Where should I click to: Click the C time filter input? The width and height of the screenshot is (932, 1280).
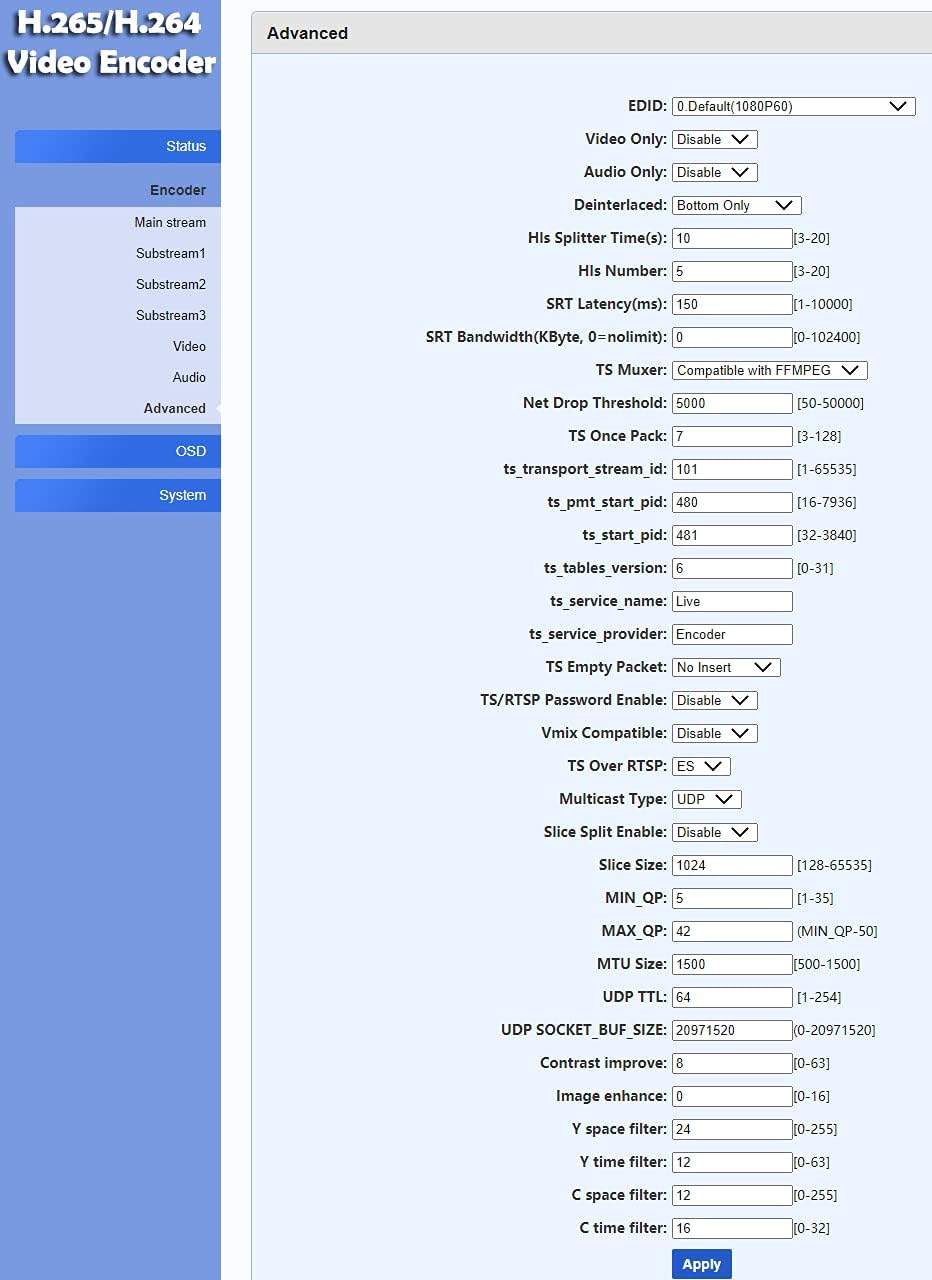(732, 1228)
